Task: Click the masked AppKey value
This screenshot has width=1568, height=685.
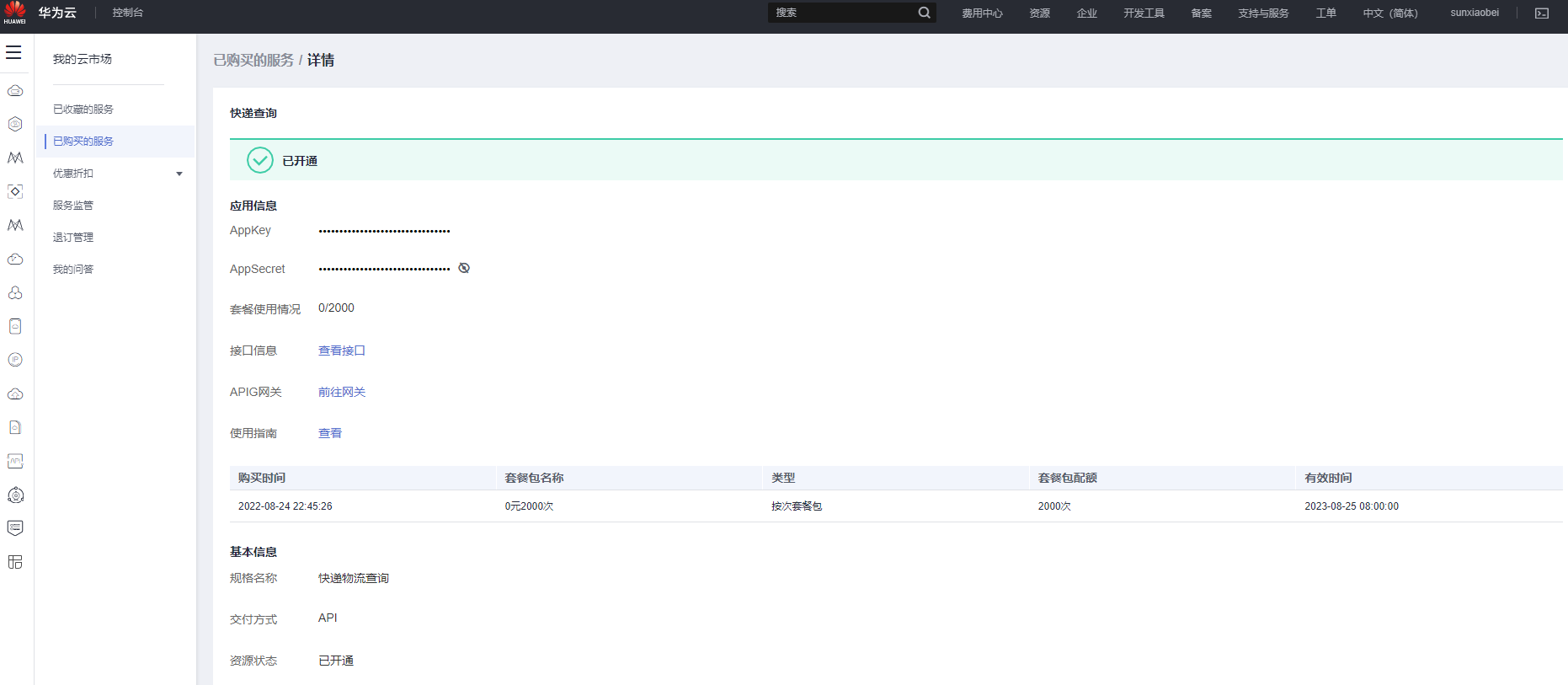Action: coord(384,231)
